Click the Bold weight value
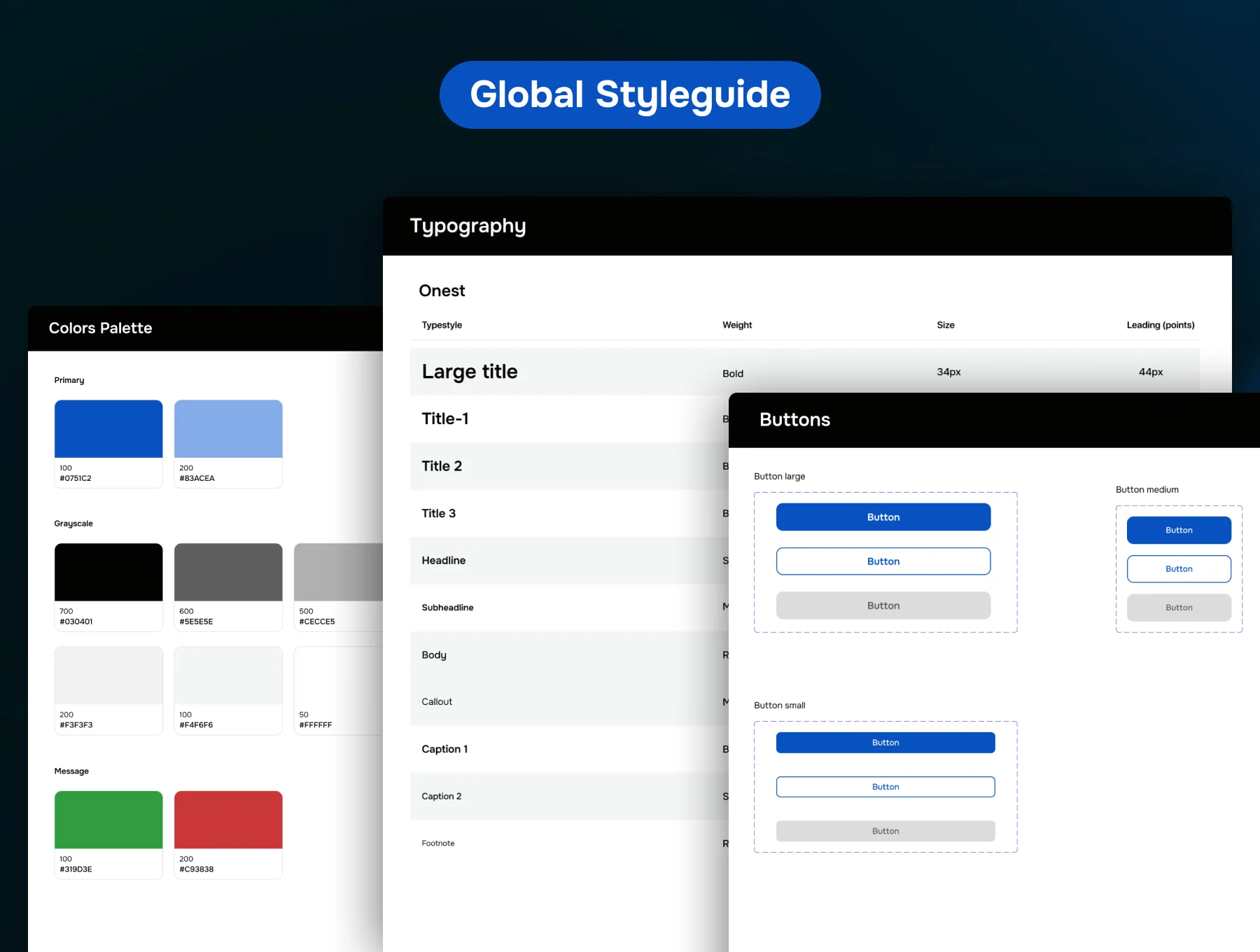This screenshot has height=952, width=1260. (x=733, y=374)
